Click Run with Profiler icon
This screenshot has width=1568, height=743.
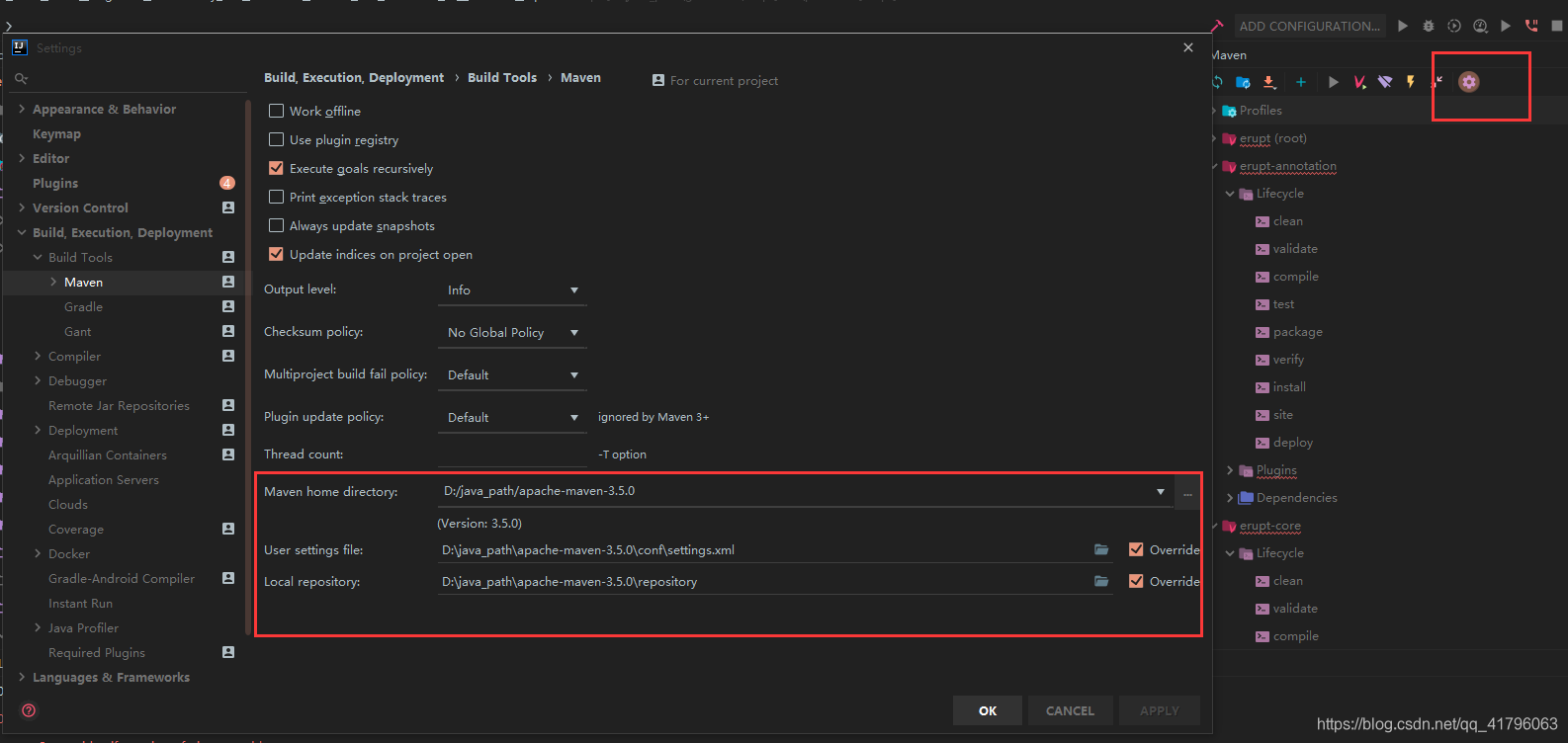[1480, 26]
